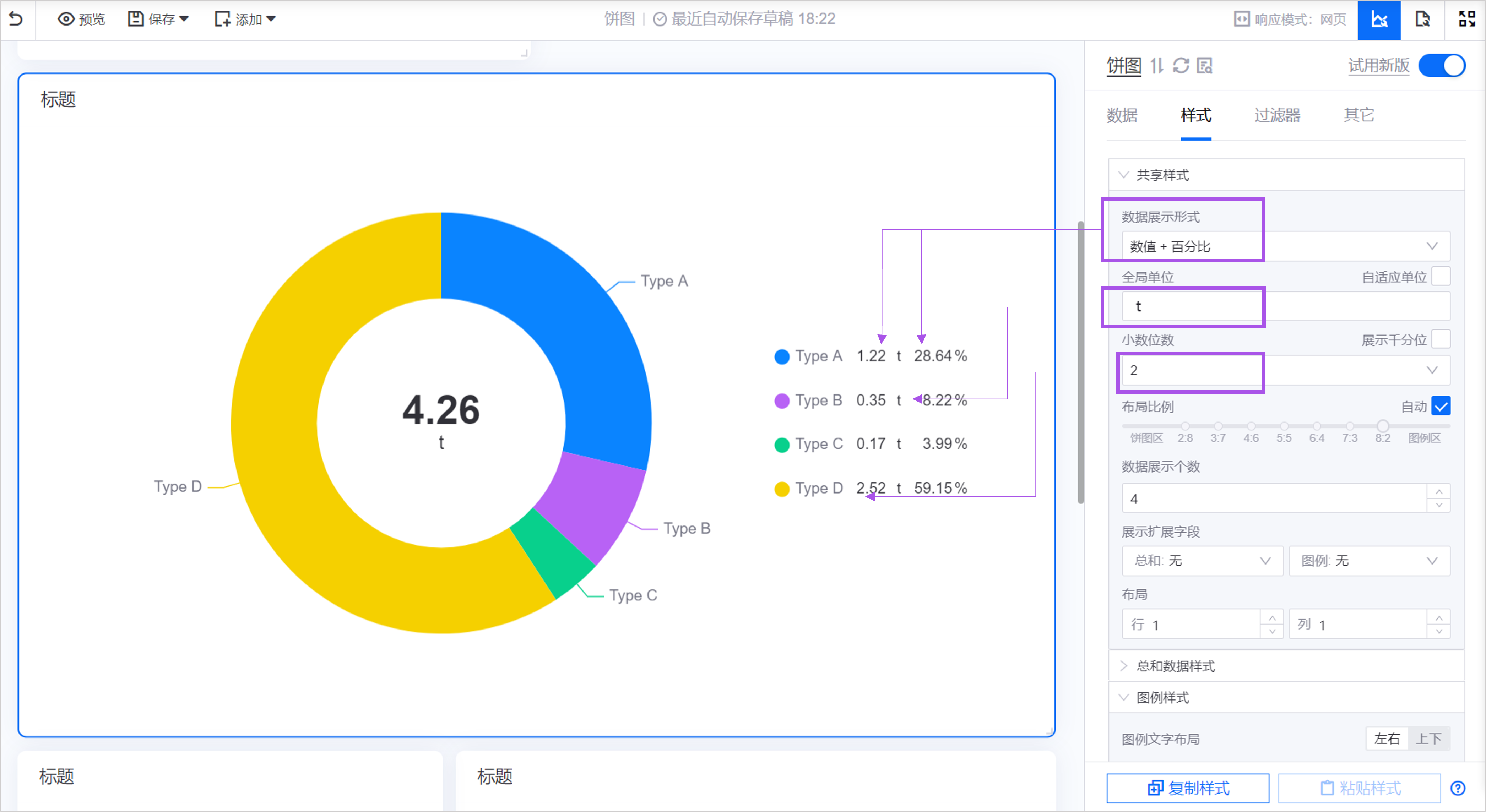Click the preview eye icon
Screen dimensions: 1486x812
tap(66, 19)
